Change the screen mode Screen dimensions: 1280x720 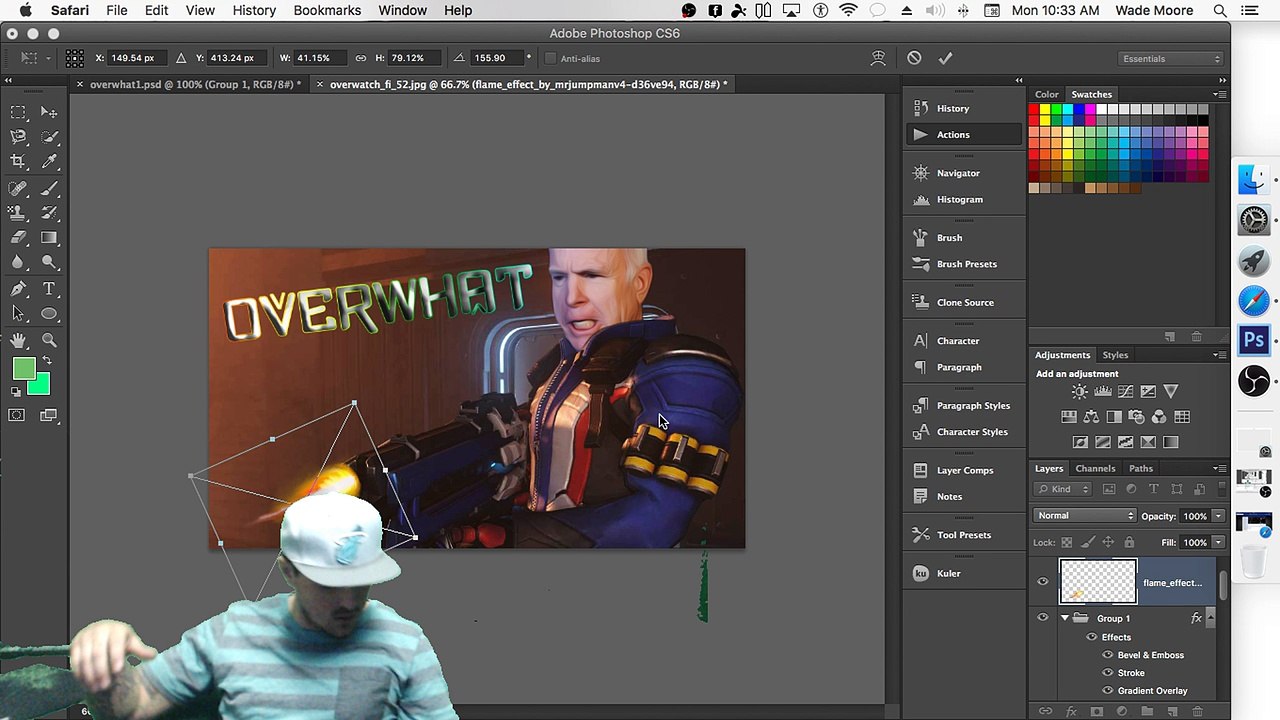[49, 416]
